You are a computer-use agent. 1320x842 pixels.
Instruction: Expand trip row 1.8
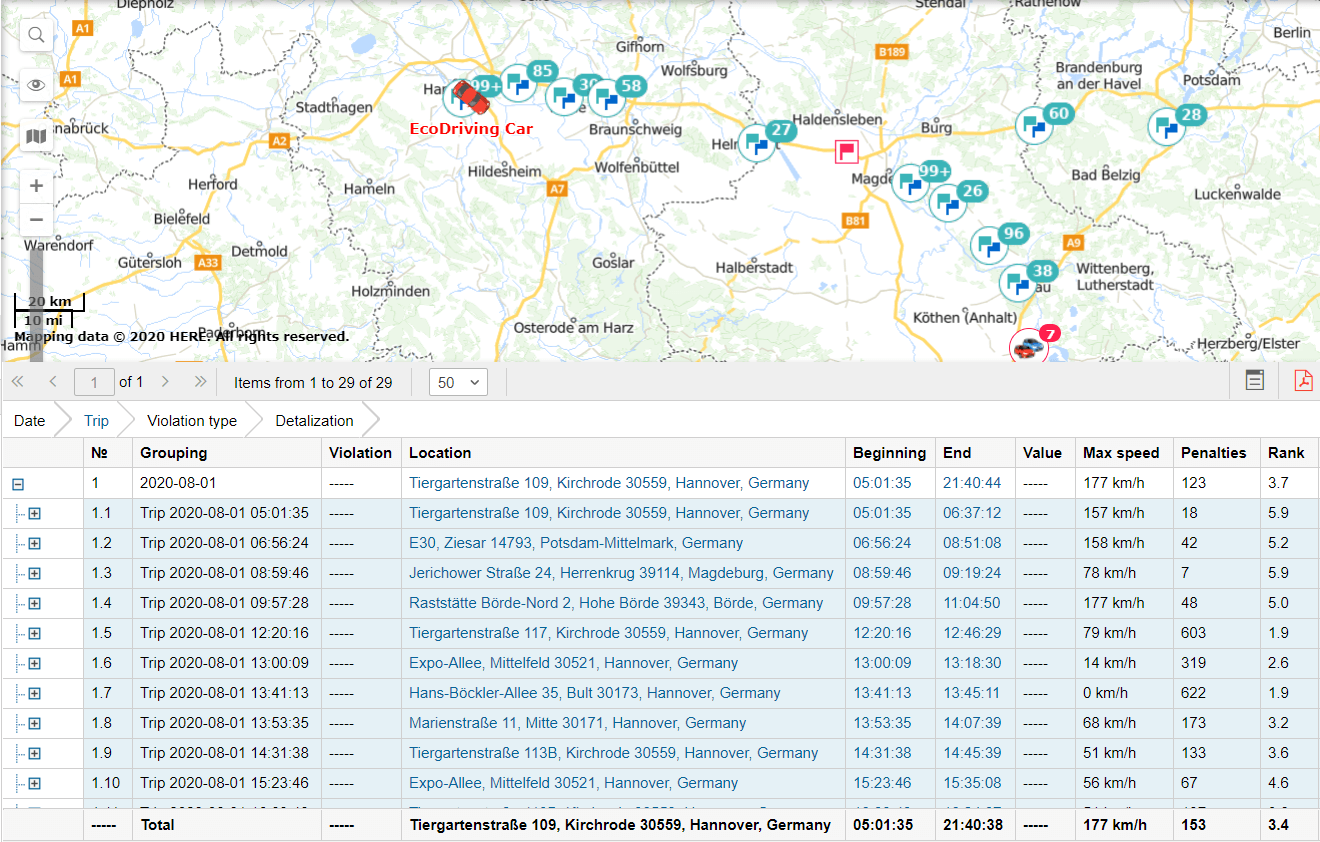[34, 723]
